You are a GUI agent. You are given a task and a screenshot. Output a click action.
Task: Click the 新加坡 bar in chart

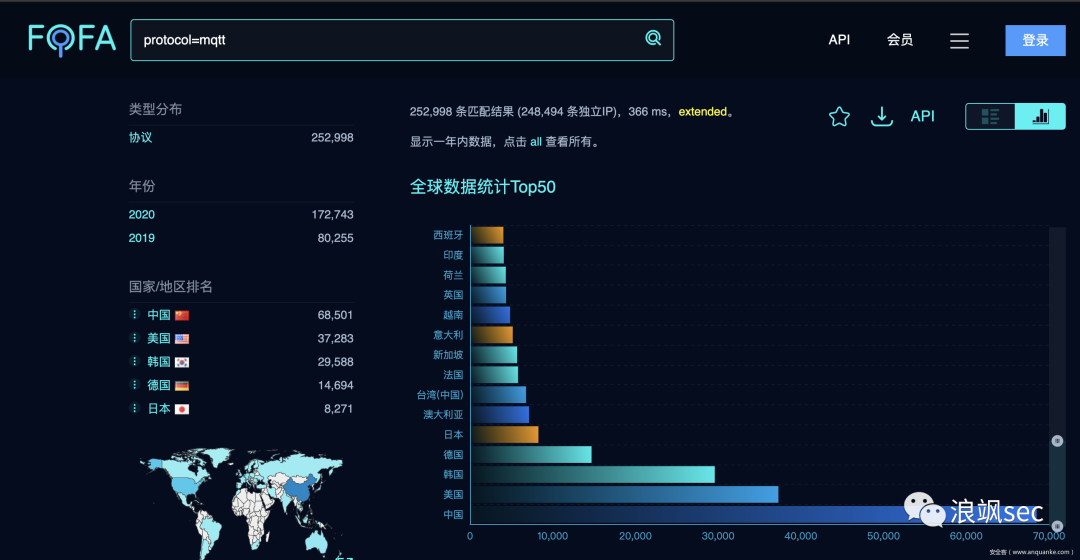pyautogui.click(x=494, y=355)
